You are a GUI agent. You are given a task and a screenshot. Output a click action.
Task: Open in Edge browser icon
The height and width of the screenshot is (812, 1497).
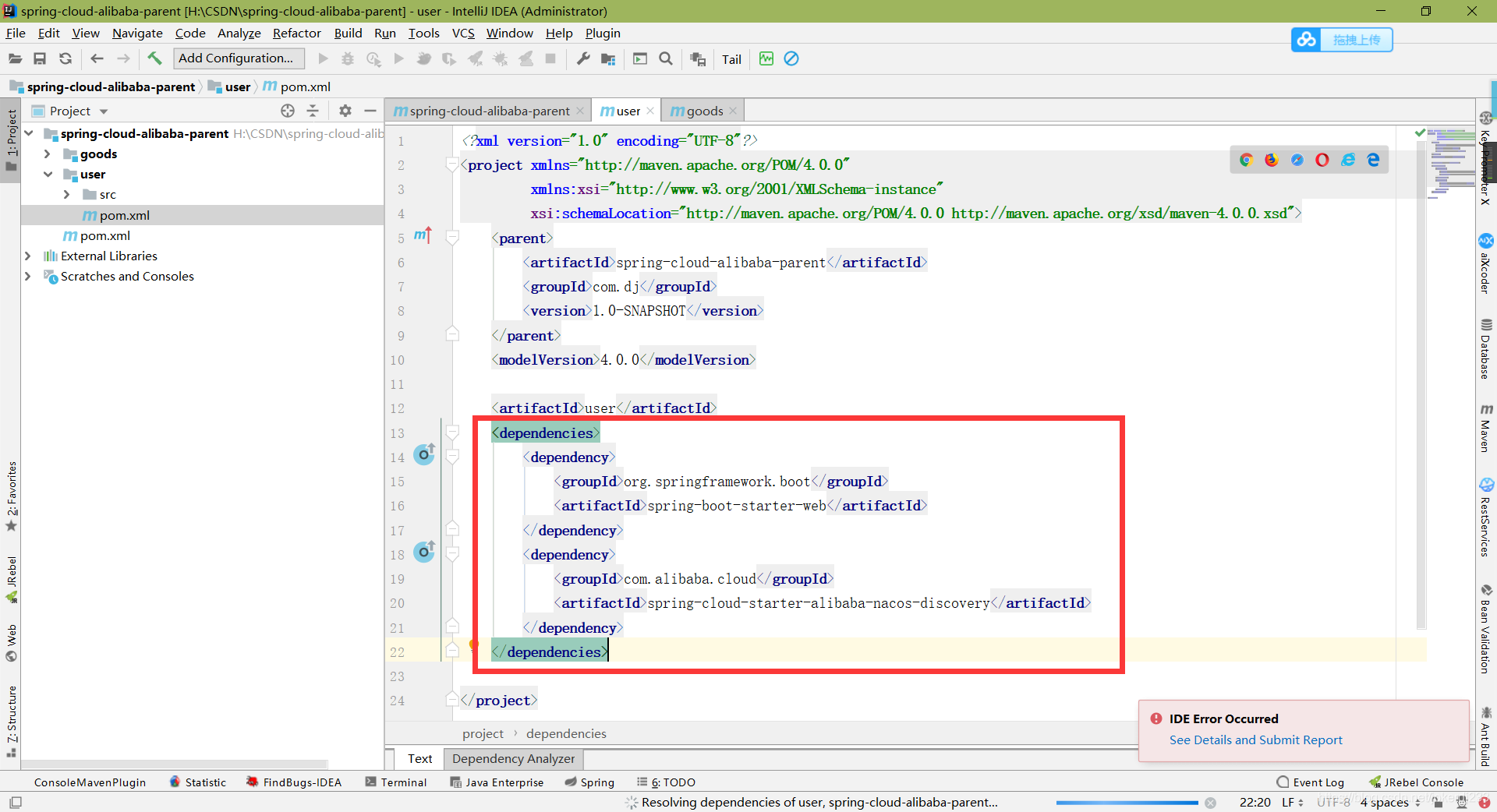(x=1374, y=160)
